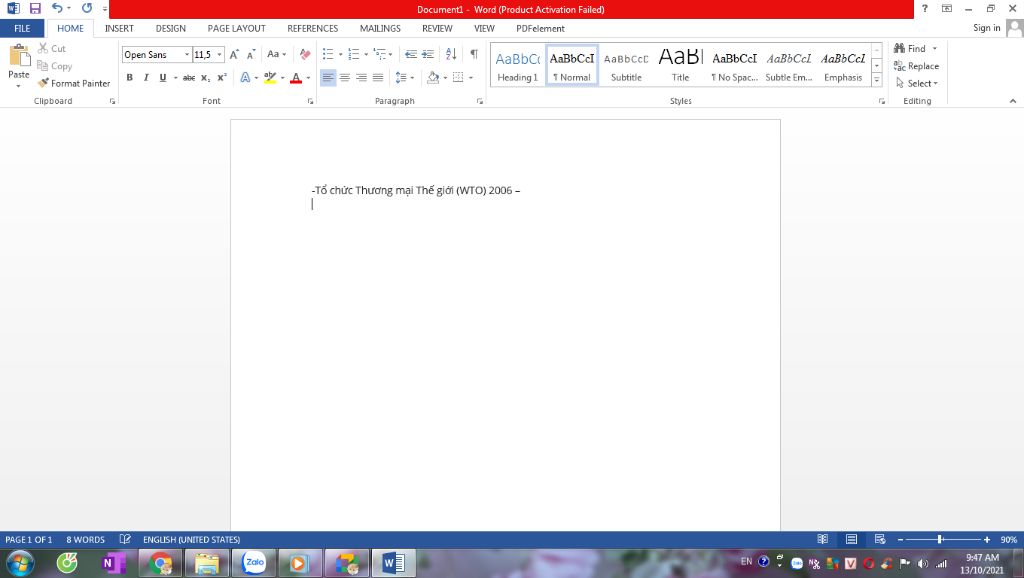
Task: Switch to the REFERENCES tab
Action: (x=313, y=28)
